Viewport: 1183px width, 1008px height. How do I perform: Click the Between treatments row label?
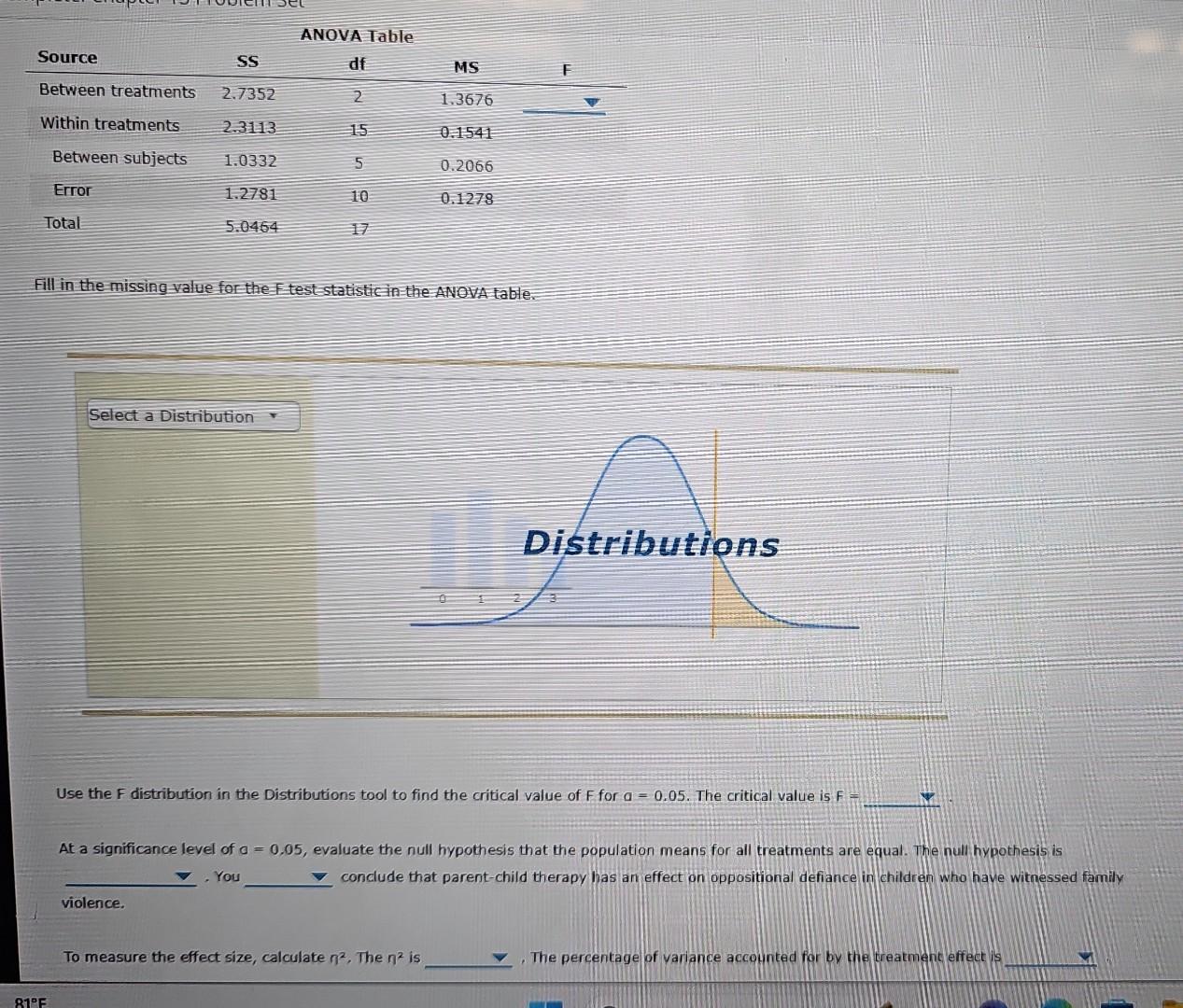118,91
